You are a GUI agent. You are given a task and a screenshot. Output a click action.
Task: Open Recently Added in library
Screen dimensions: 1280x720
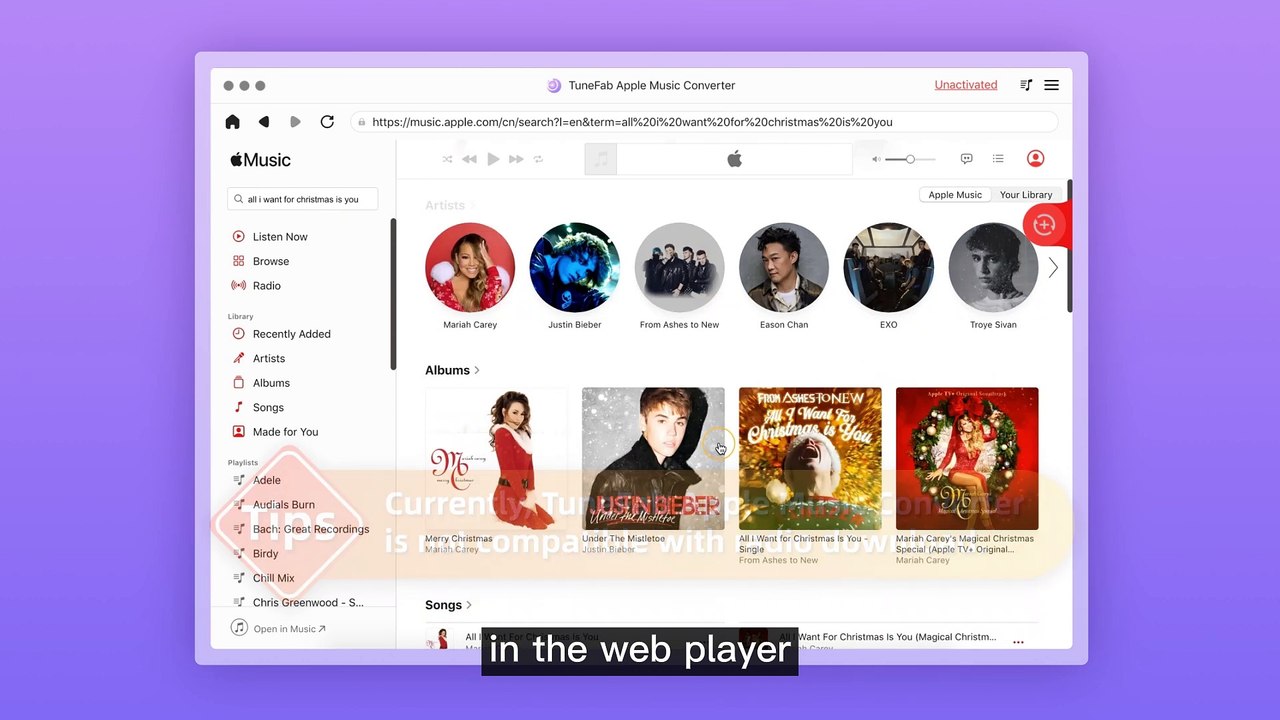click(x=291, y=334)
